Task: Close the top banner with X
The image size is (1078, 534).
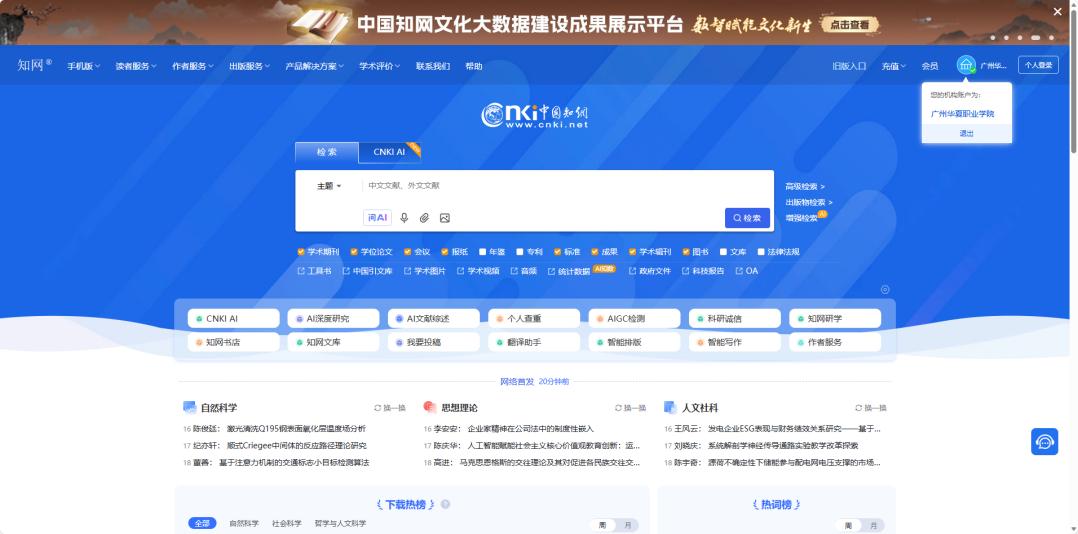Action: [x=1057, y=12]
